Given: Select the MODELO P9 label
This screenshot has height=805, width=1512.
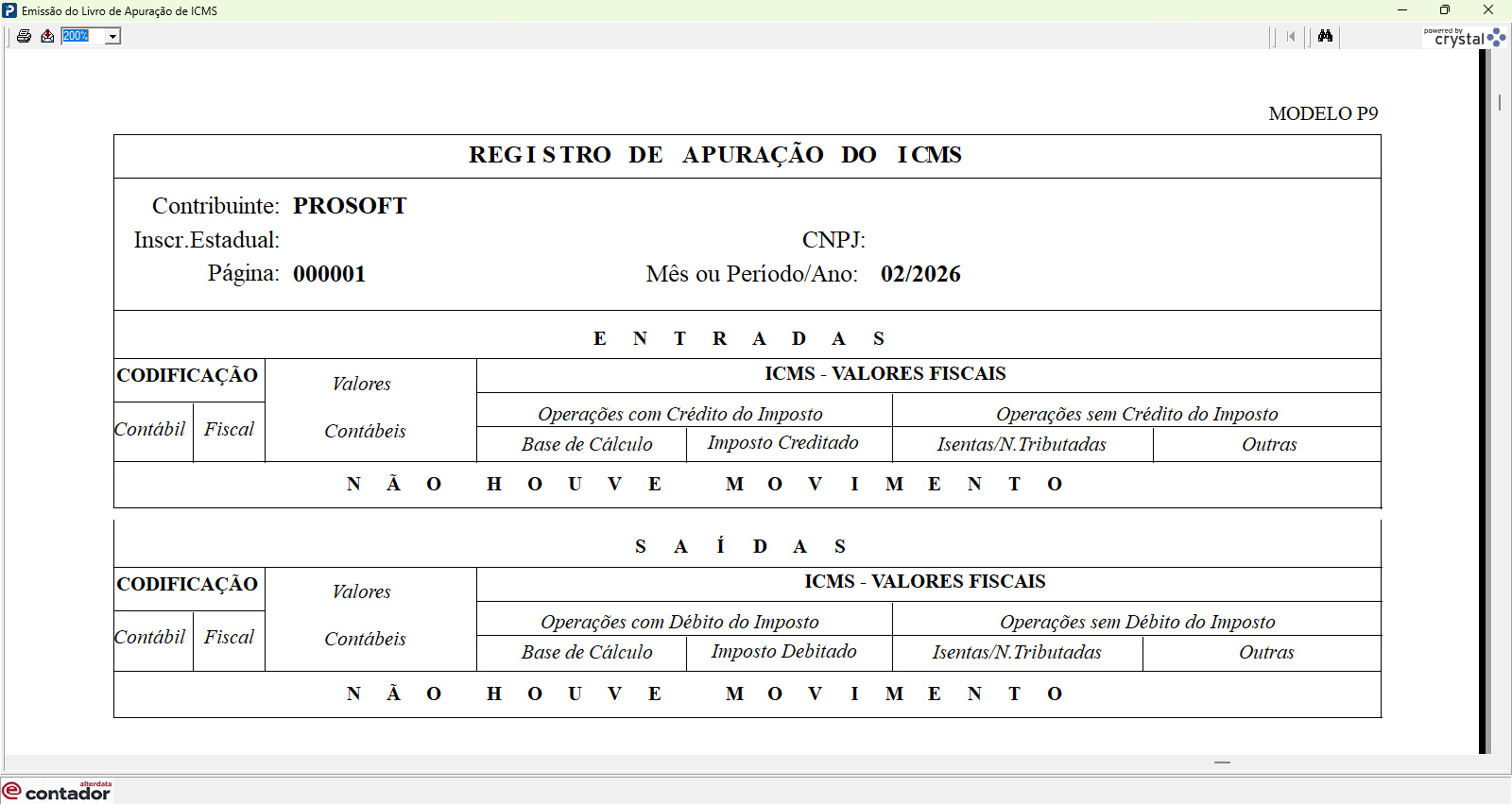Looking at the screenshot, I should tap(1323, 113).
